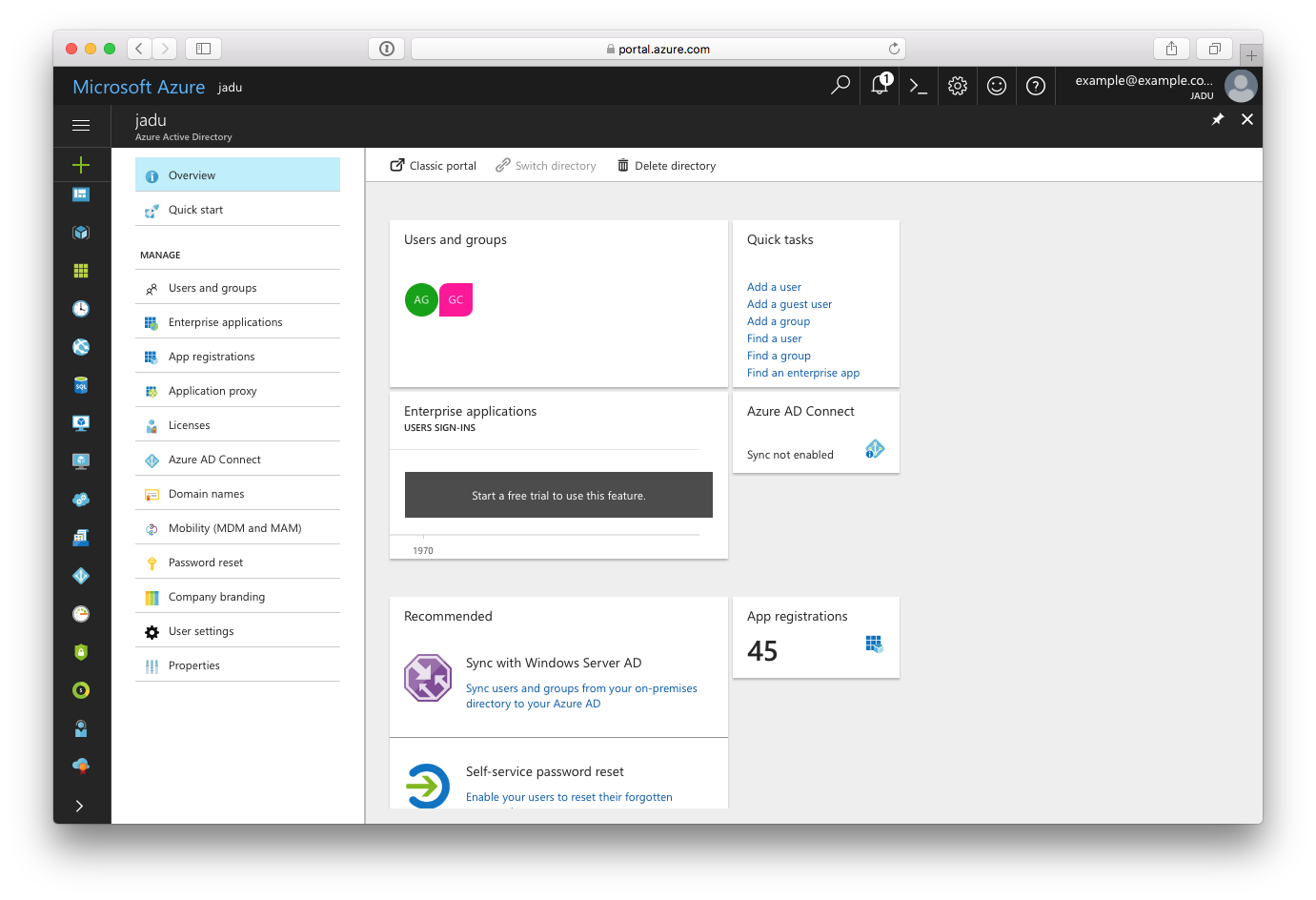The height and width of the screenshot is (900, 1316).
Task: Launch Cloud Shell from the top bar icon
Action: [x=919, y=86]
